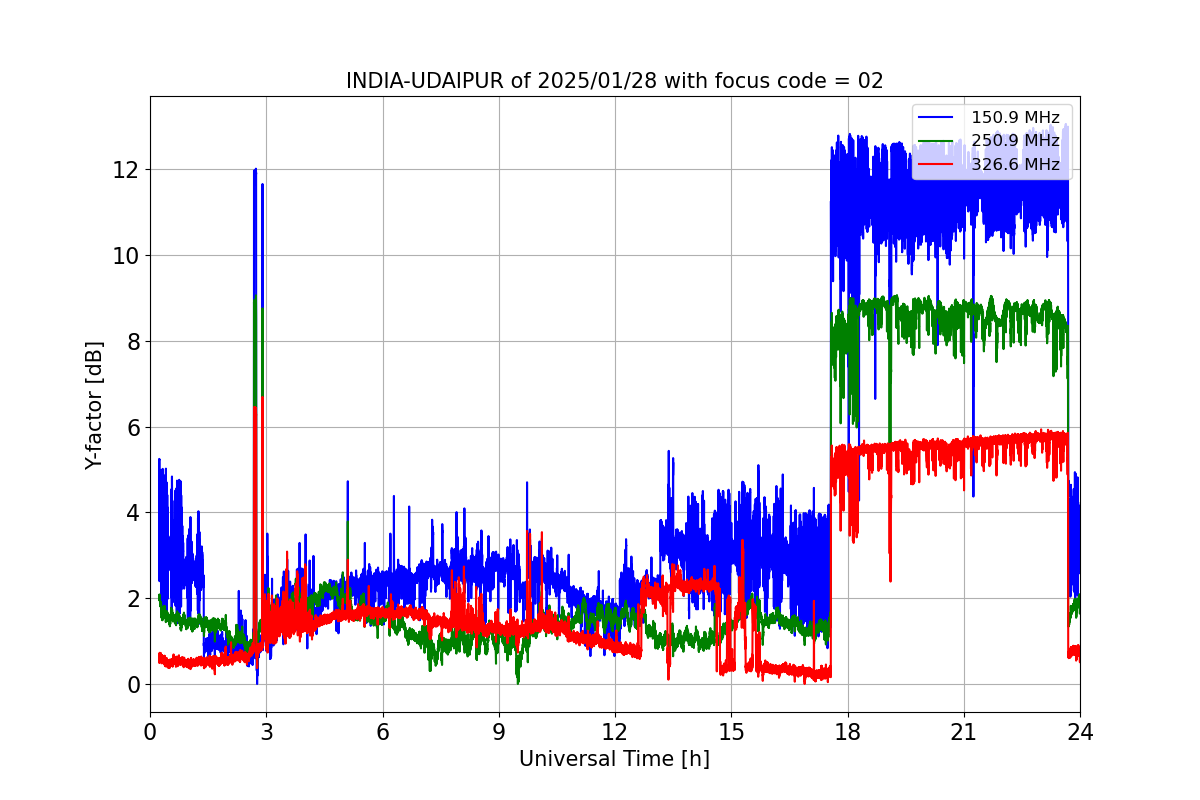Click x-axis tick label 9
1200x800 pixels.
click(499, 732)
